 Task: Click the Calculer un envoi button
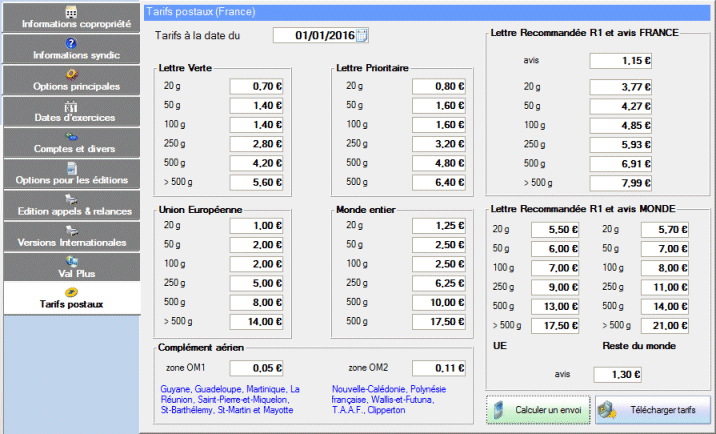tap(537, 409)
